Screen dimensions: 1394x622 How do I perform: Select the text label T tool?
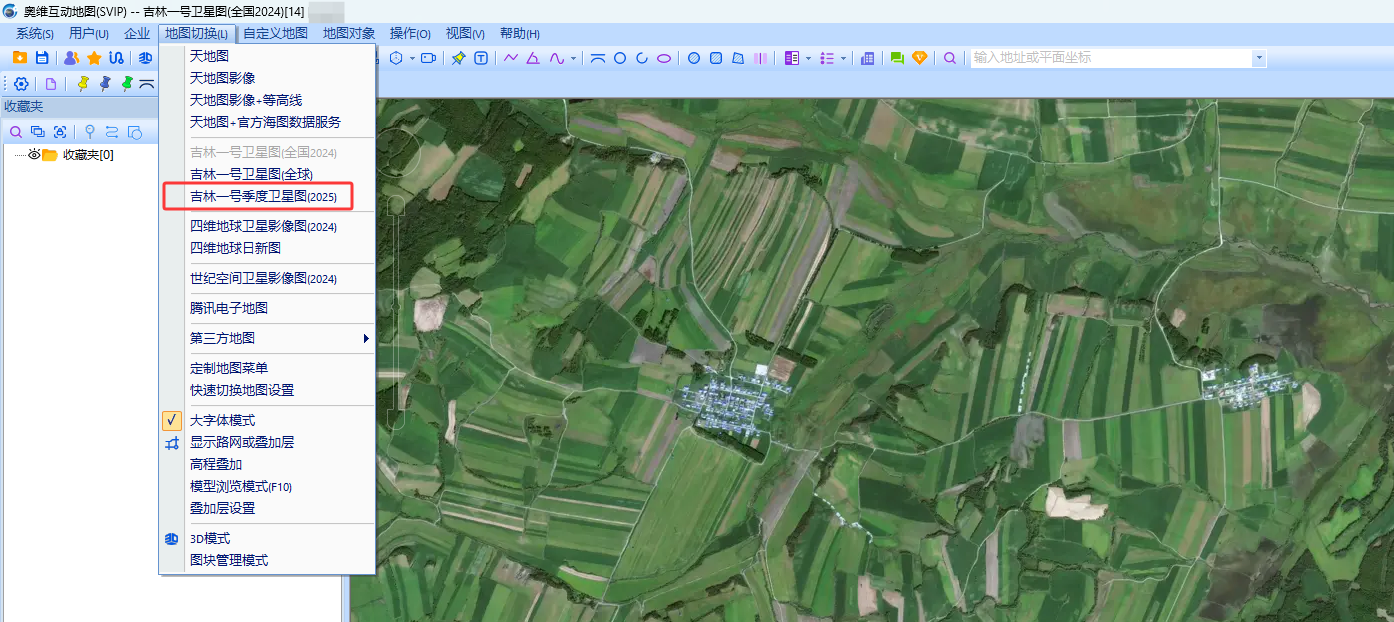pyautogui.click(x=481, y=58)
